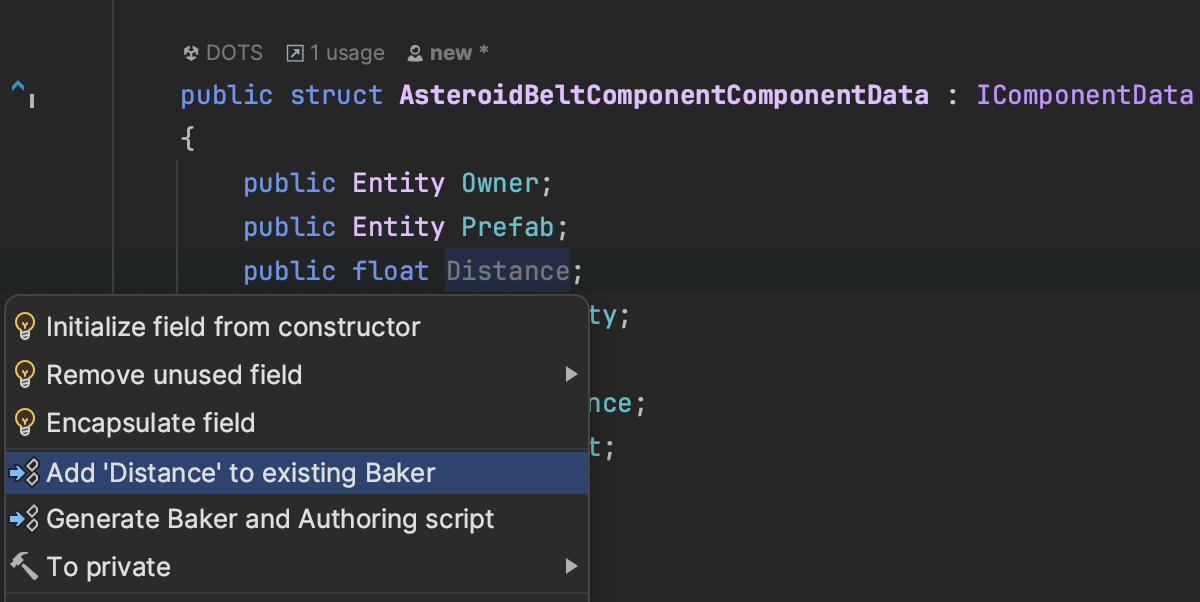This screenshot has height=602, width=1200.
Task: Click the lightbulb icon beside Encapsulate field
Action: 25,423
